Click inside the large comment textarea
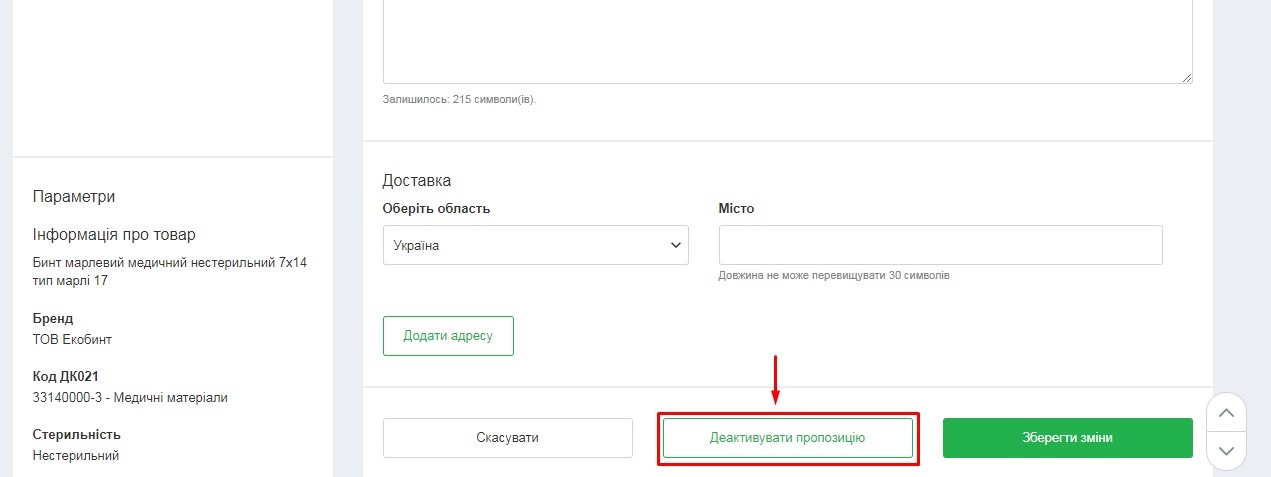1271x477 pixels. (x=787, y=40)
